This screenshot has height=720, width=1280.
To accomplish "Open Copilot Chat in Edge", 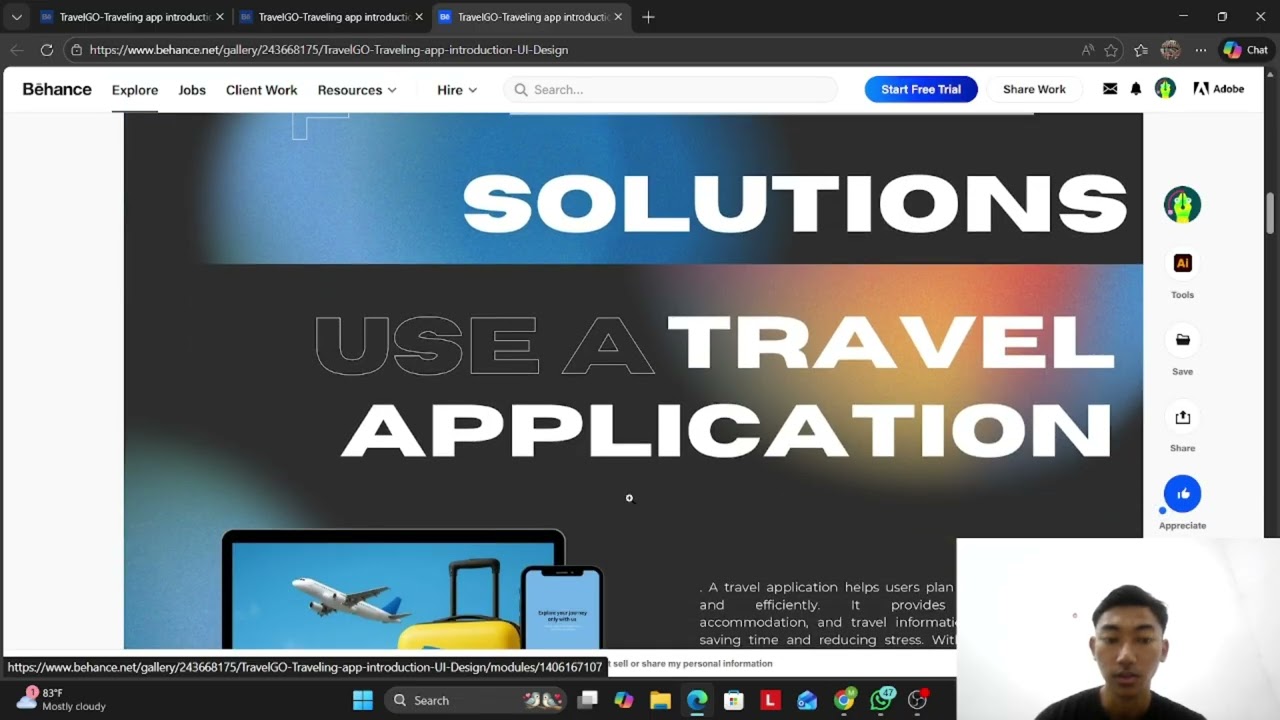I will (1246, 49).
